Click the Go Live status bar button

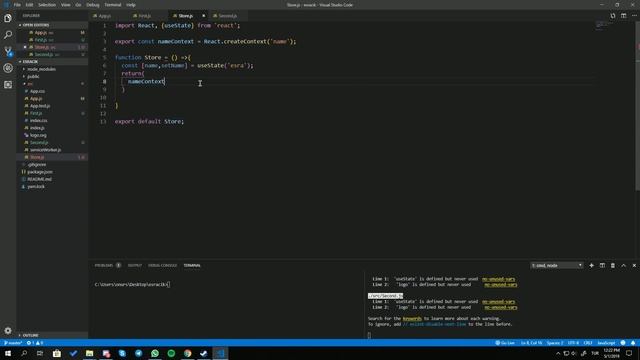pos(505,343)
